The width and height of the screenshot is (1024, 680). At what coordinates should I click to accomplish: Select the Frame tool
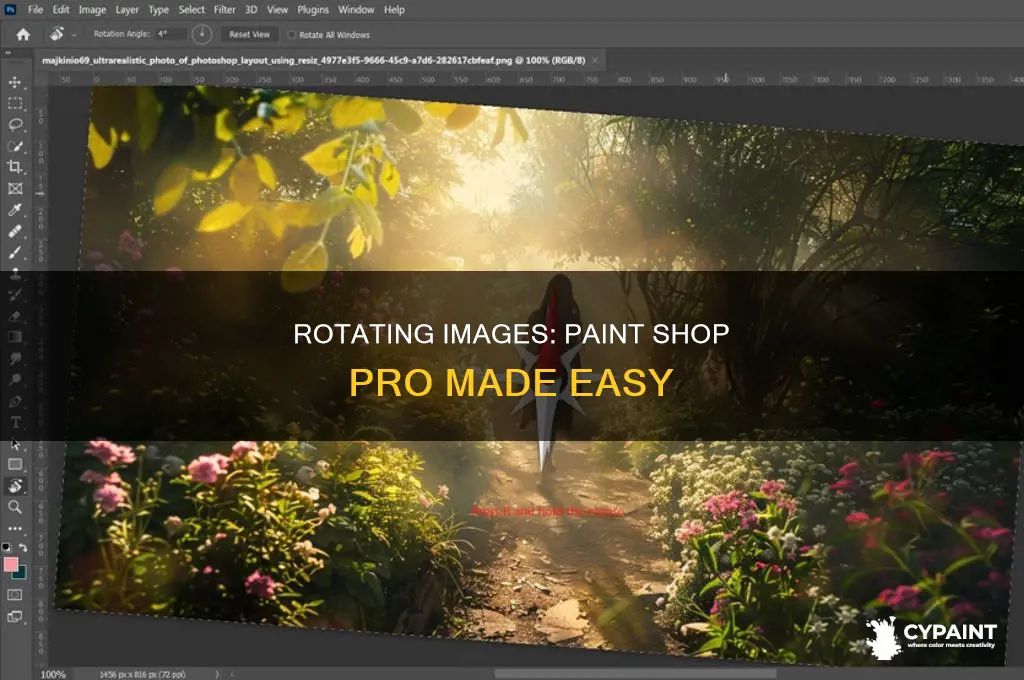point(14,188)
